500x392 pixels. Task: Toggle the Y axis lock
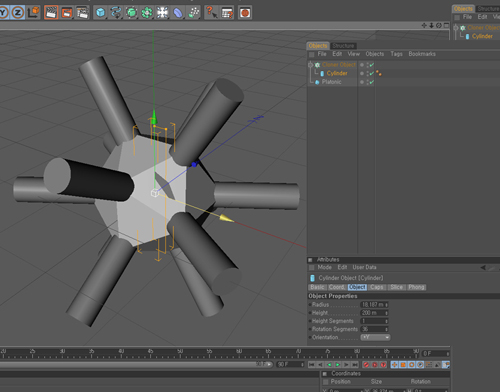(x=3, y=13)
